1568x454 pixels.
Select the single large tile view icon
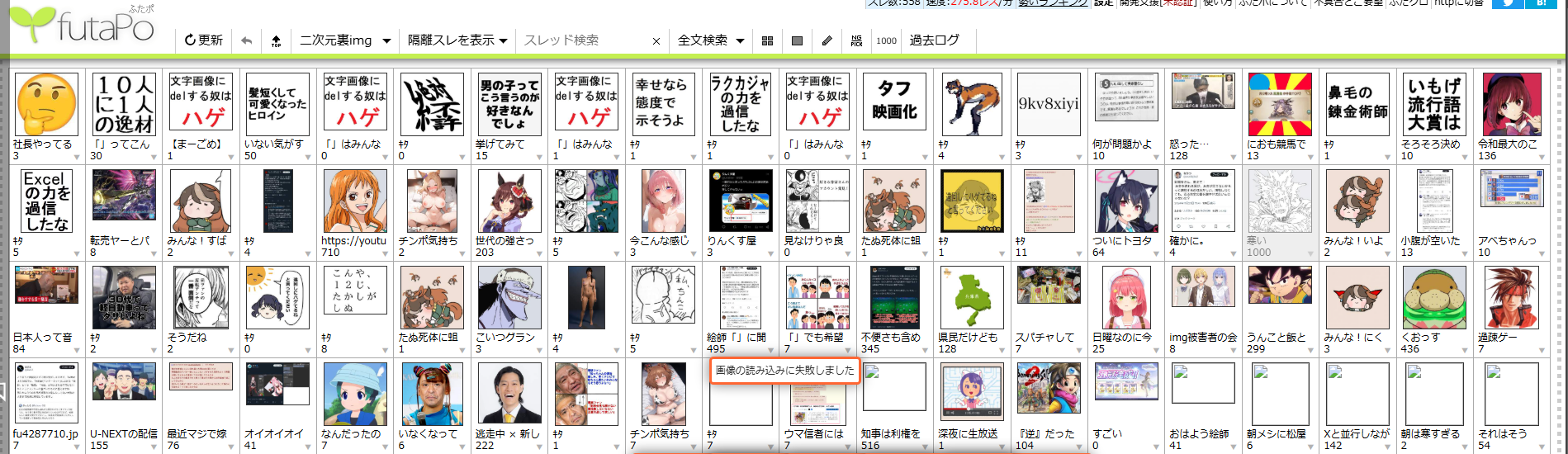tap(797, 40)
